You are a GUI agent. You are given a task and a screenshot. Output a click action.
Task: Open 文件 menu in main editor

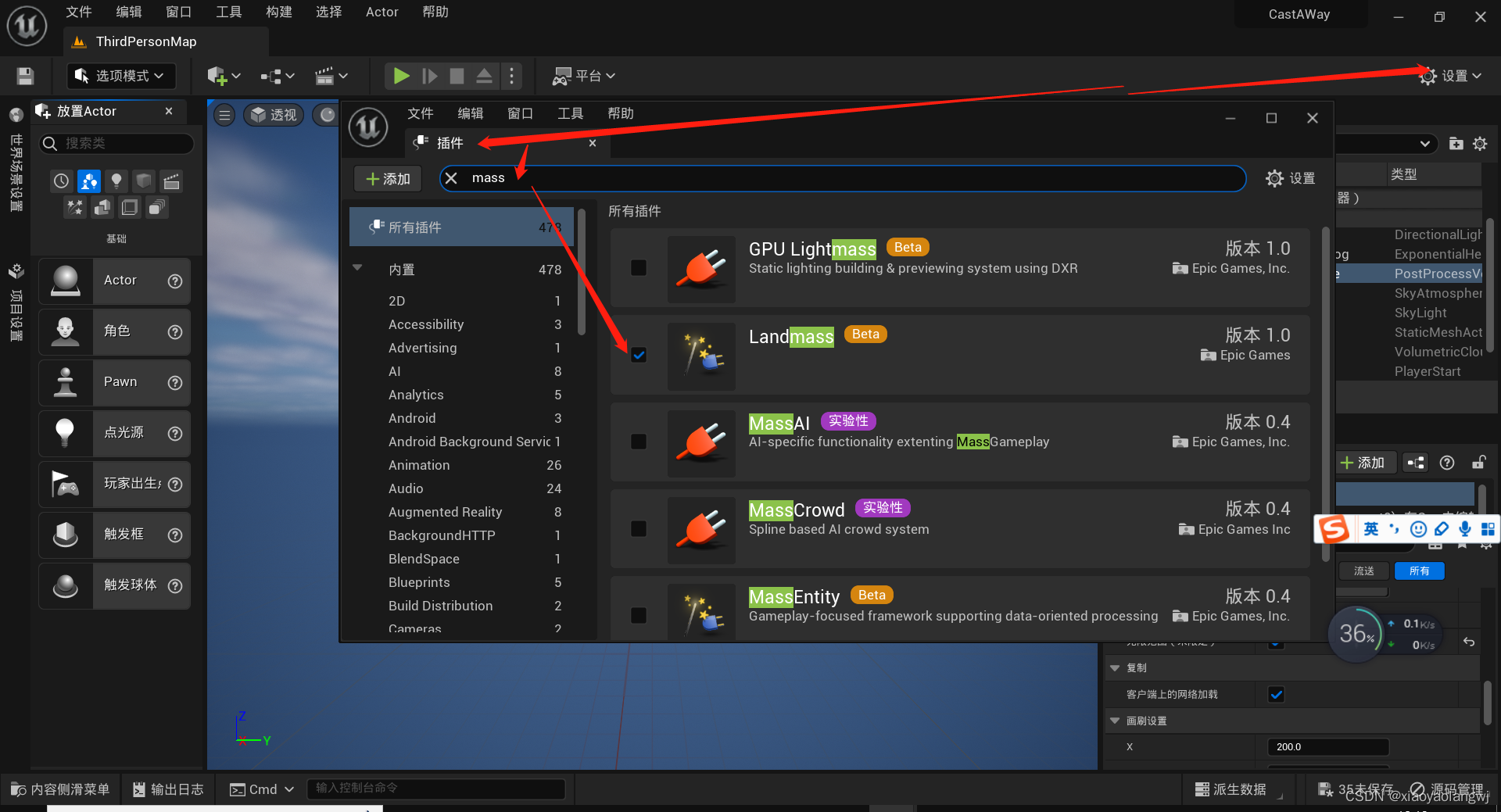click(x=78, y=12)
